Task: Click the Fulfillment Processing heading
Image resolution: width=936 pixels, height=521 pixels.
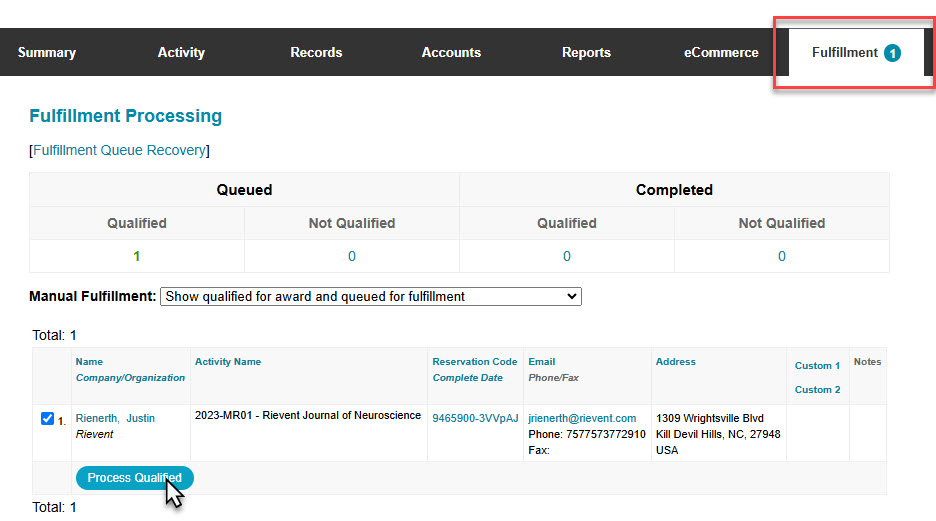Action: tap(125, 116)
